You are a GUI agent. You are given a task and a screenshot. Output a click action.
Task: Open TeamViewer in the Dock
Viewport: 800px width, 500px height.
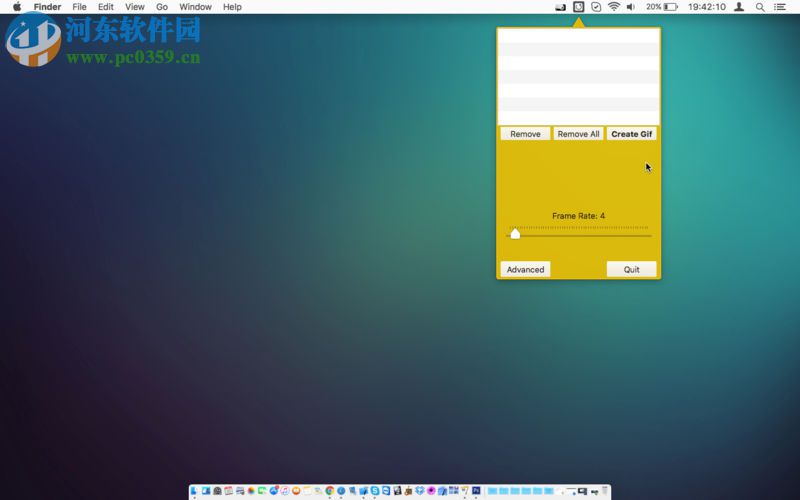386,491
